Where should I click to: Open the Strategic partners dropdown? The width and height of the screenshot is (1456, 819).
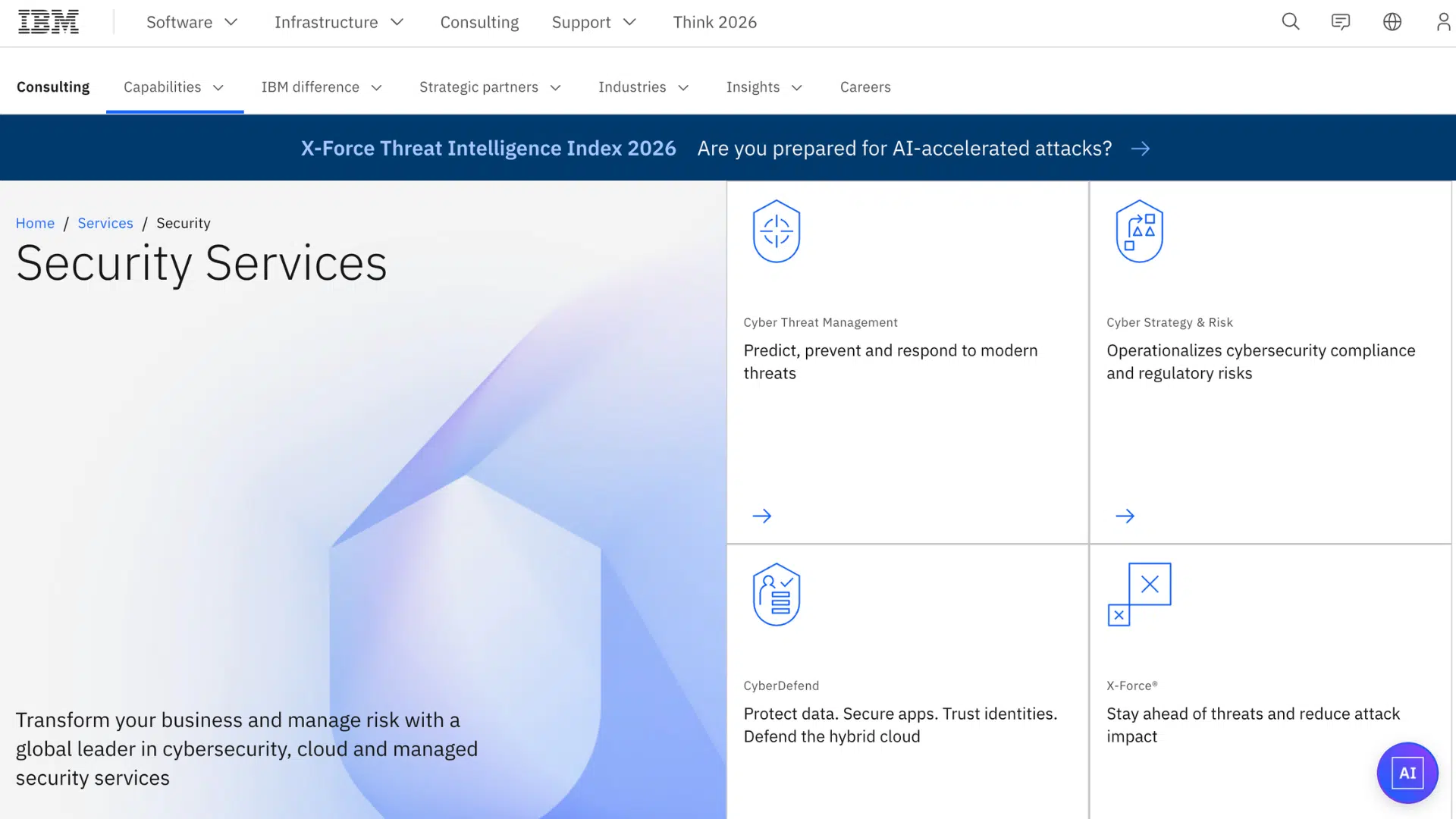[491, 87]
